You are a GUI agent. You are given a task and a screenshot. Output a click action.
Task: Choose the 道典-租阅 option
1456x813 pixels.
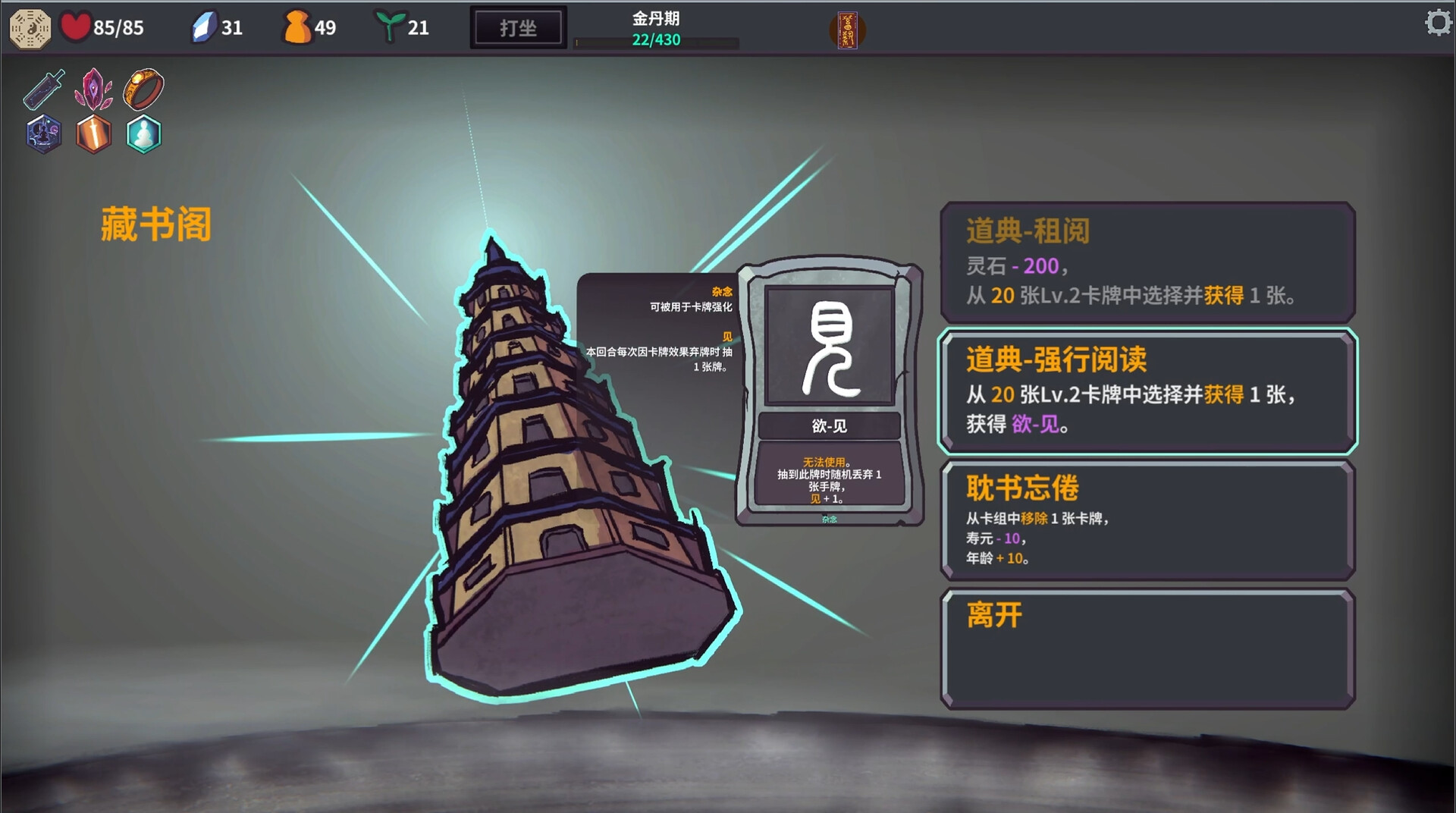click(1147, 262)
